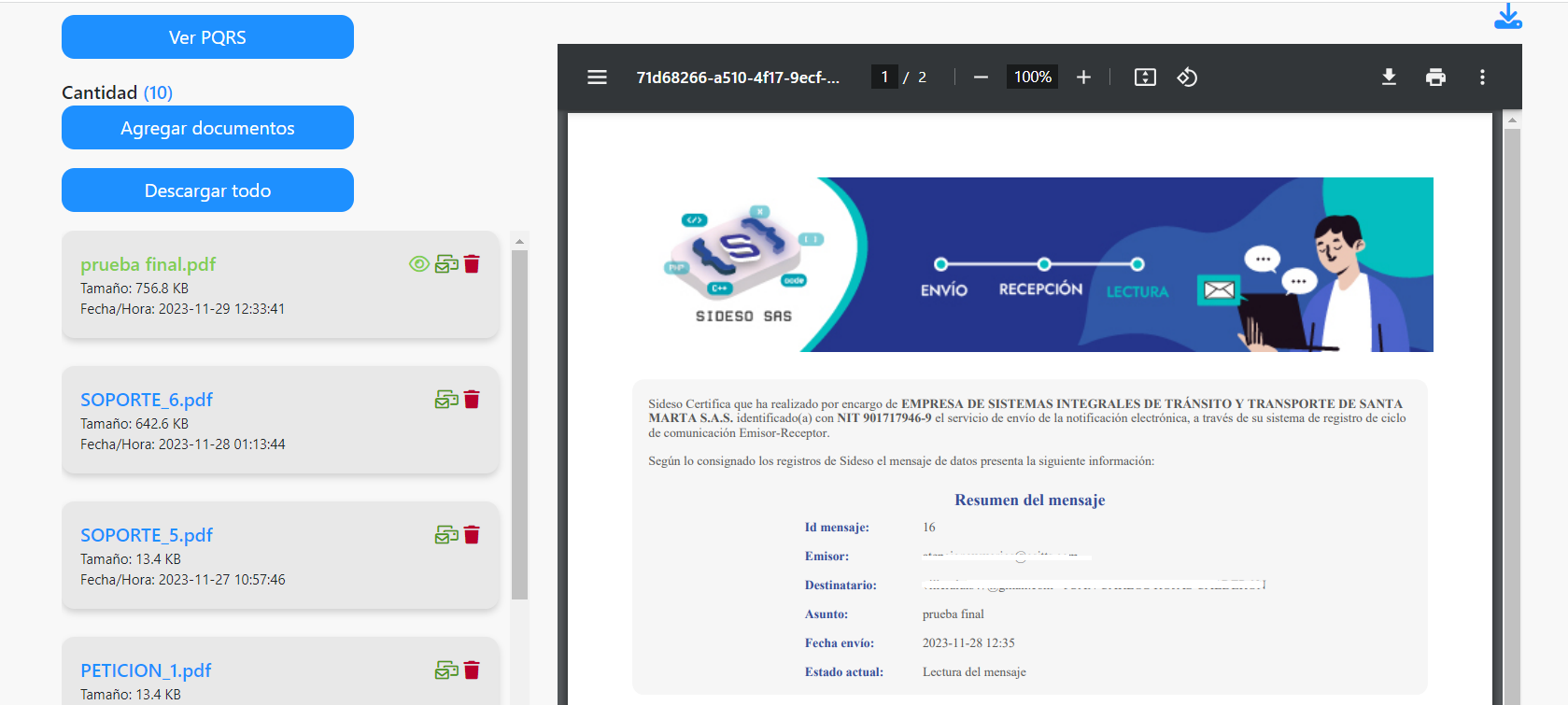Click the file list scrollbar thumb

click(x=520, y=425)
